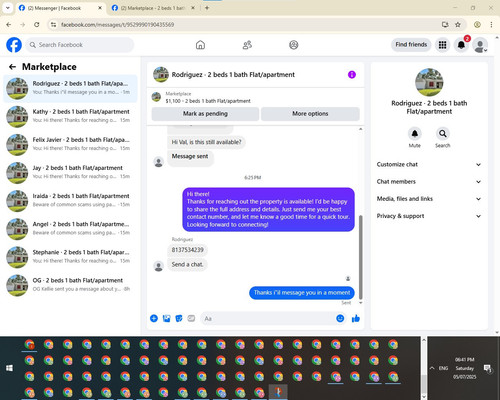500x400 pixels.
Task: Click the listing thumbnail in right panel
Action: point(429,82)
